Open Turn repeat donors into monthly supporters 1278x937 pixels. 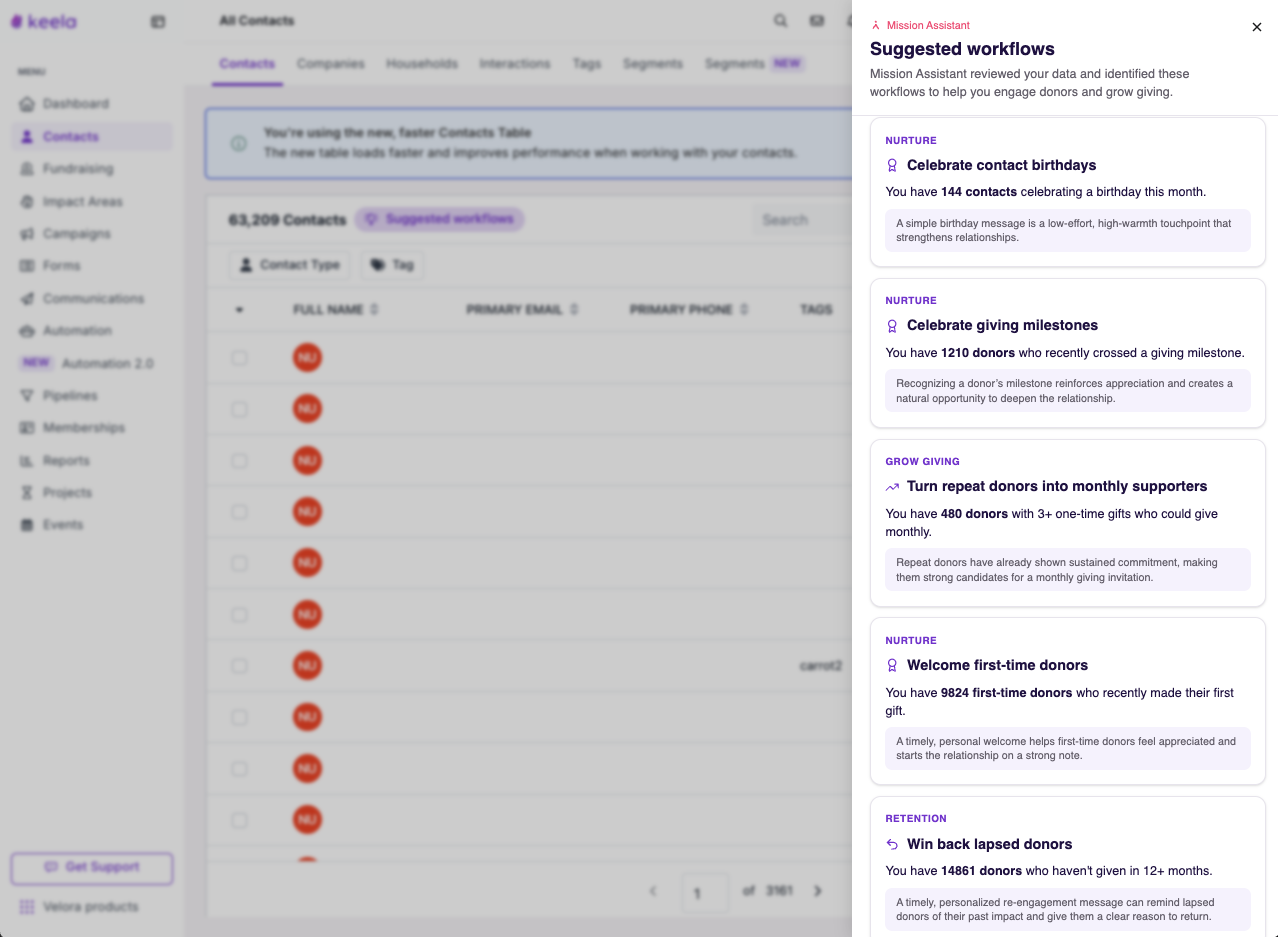point(1068,523)
